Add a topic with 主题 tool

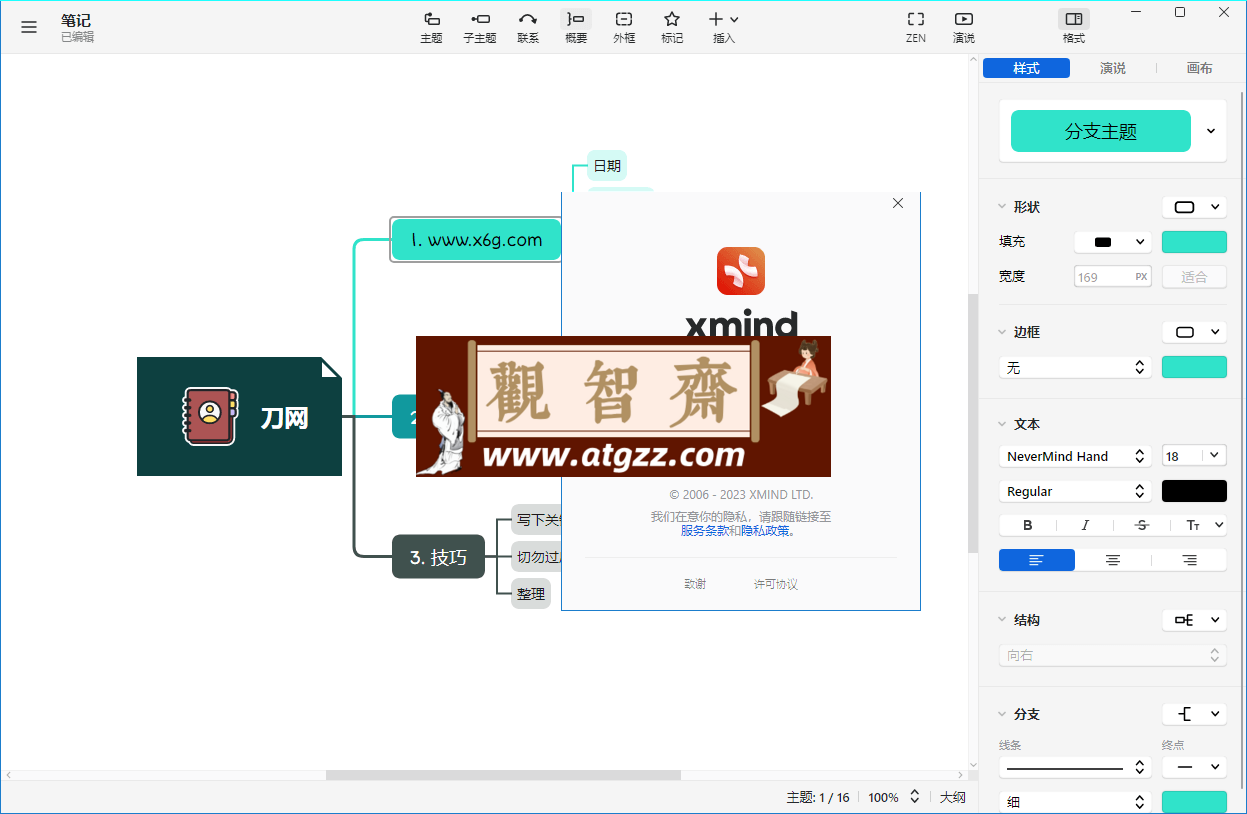pyautogui.click(x=431, y=27)
